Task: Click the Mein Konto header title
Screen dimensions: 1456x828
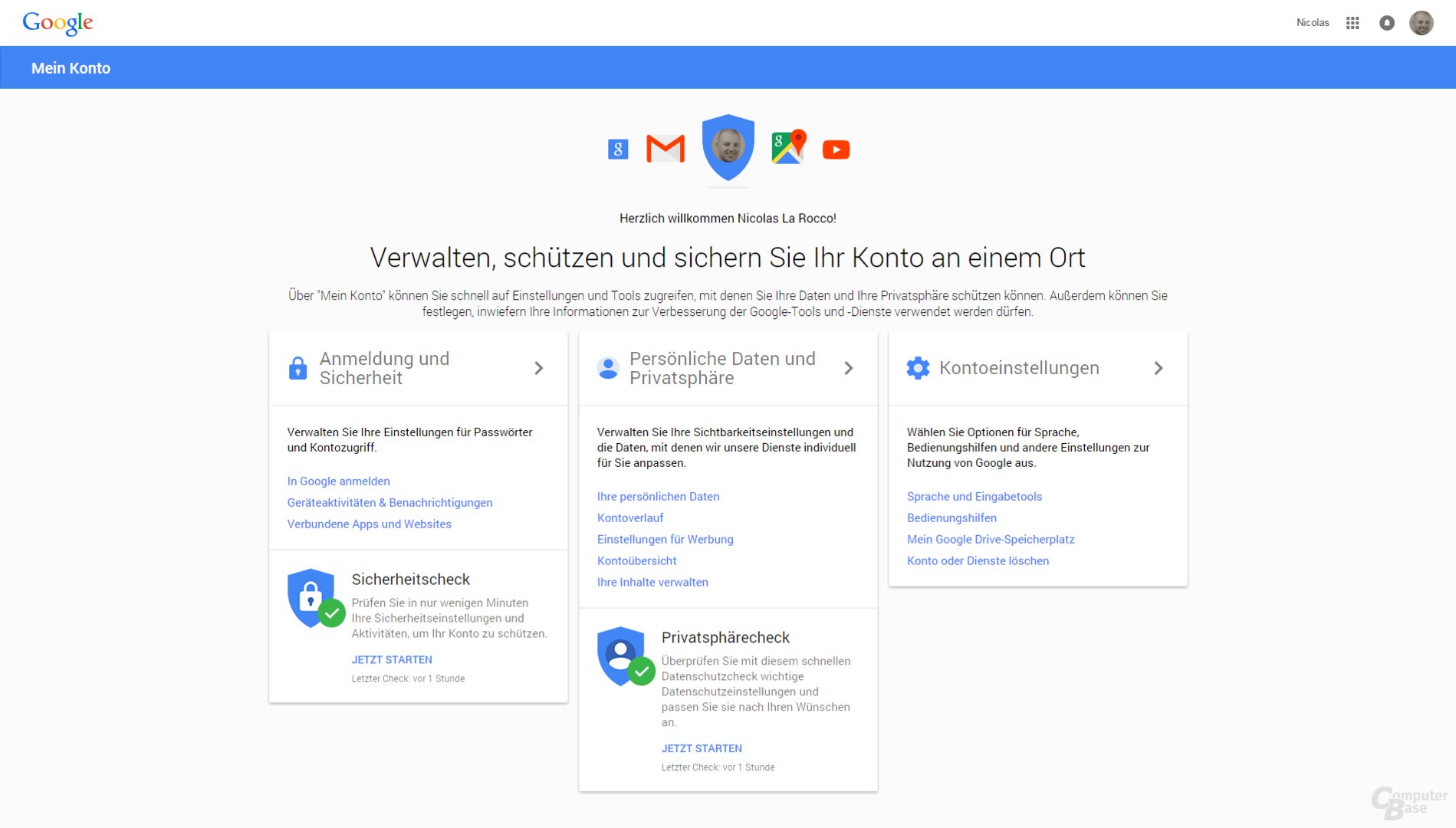Action: click(71, 68)
